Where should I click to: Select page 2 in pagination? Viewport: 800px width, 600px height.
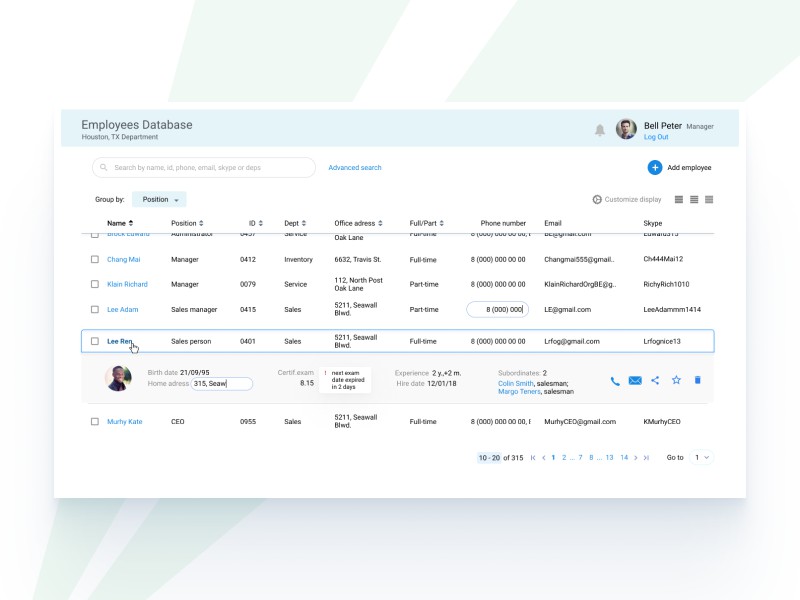tap(564, 458)
